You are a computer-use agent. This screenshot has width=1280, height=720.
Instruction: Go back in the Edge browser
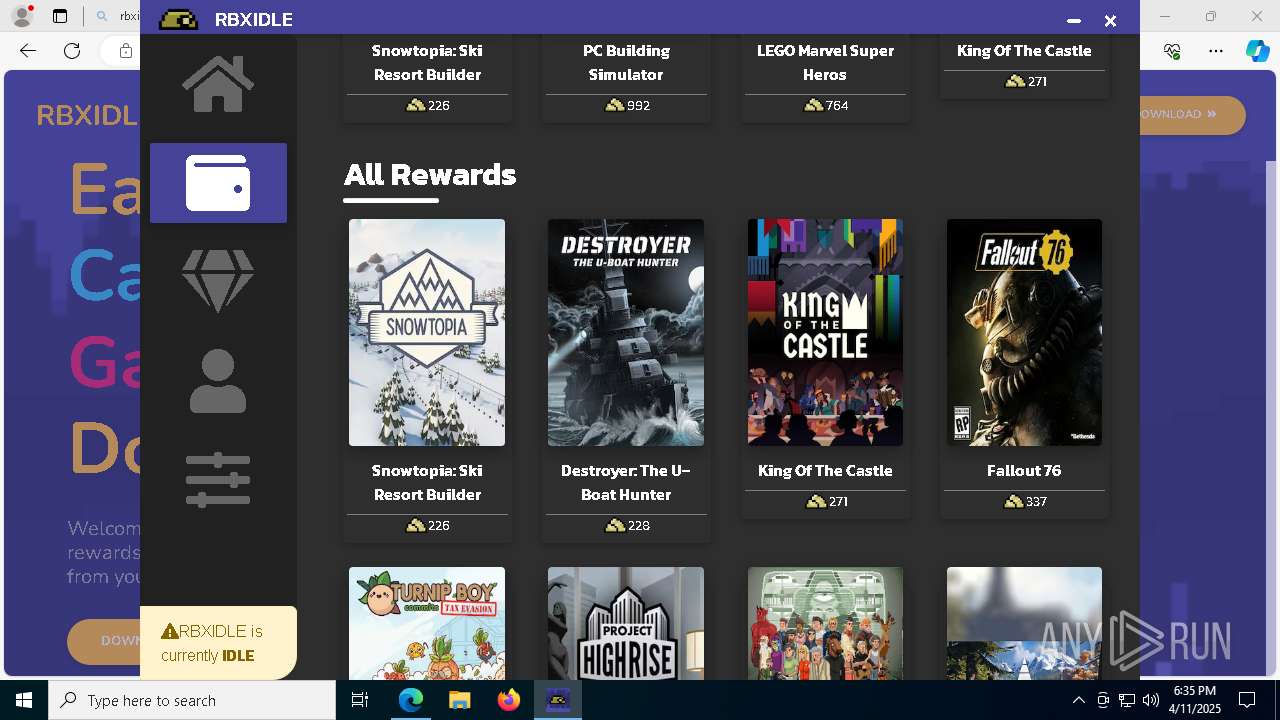click(x=28, y=51)
